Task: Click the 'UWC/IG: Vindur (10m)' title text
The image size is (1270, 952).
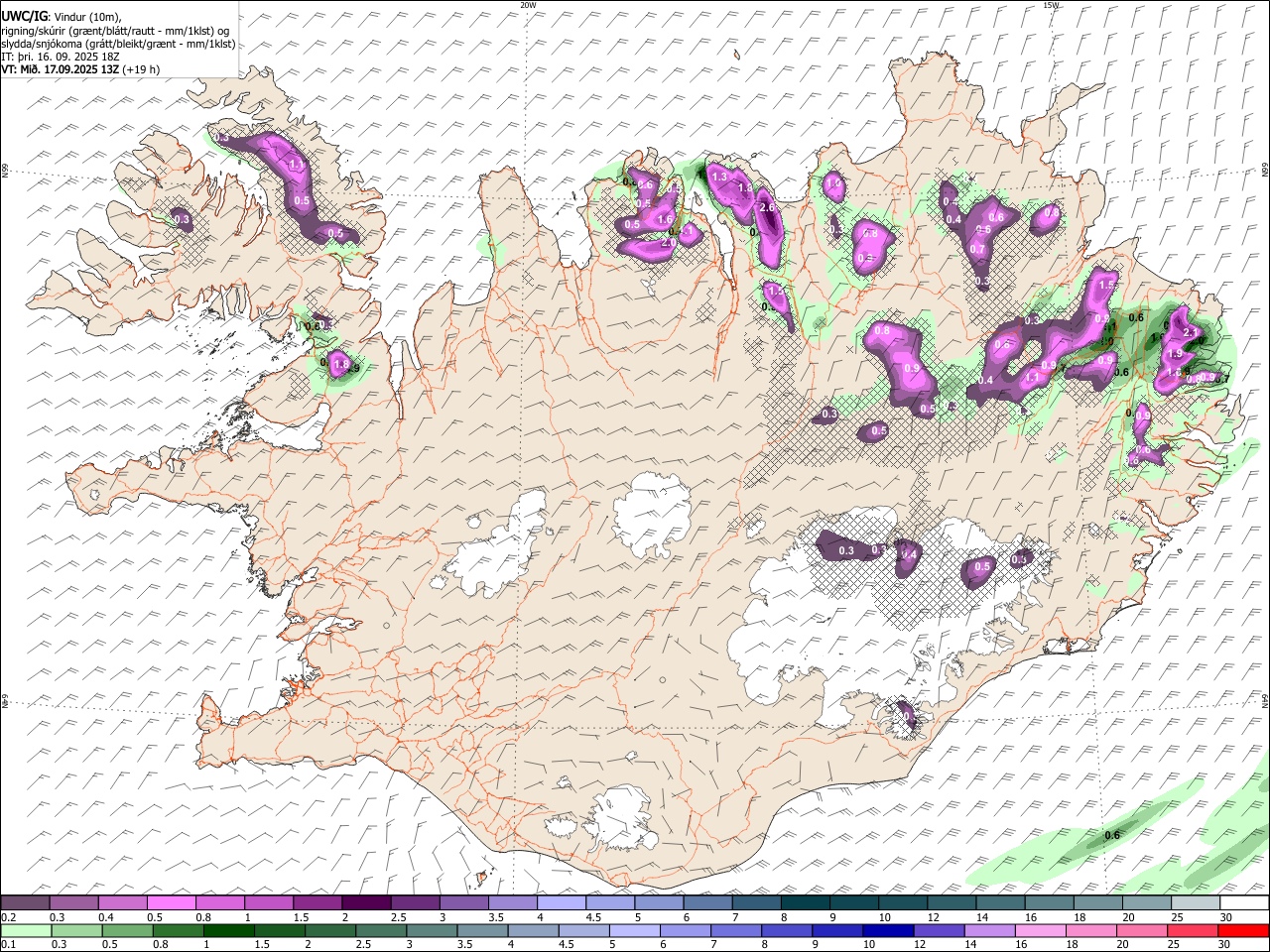Action: (63, 16)
